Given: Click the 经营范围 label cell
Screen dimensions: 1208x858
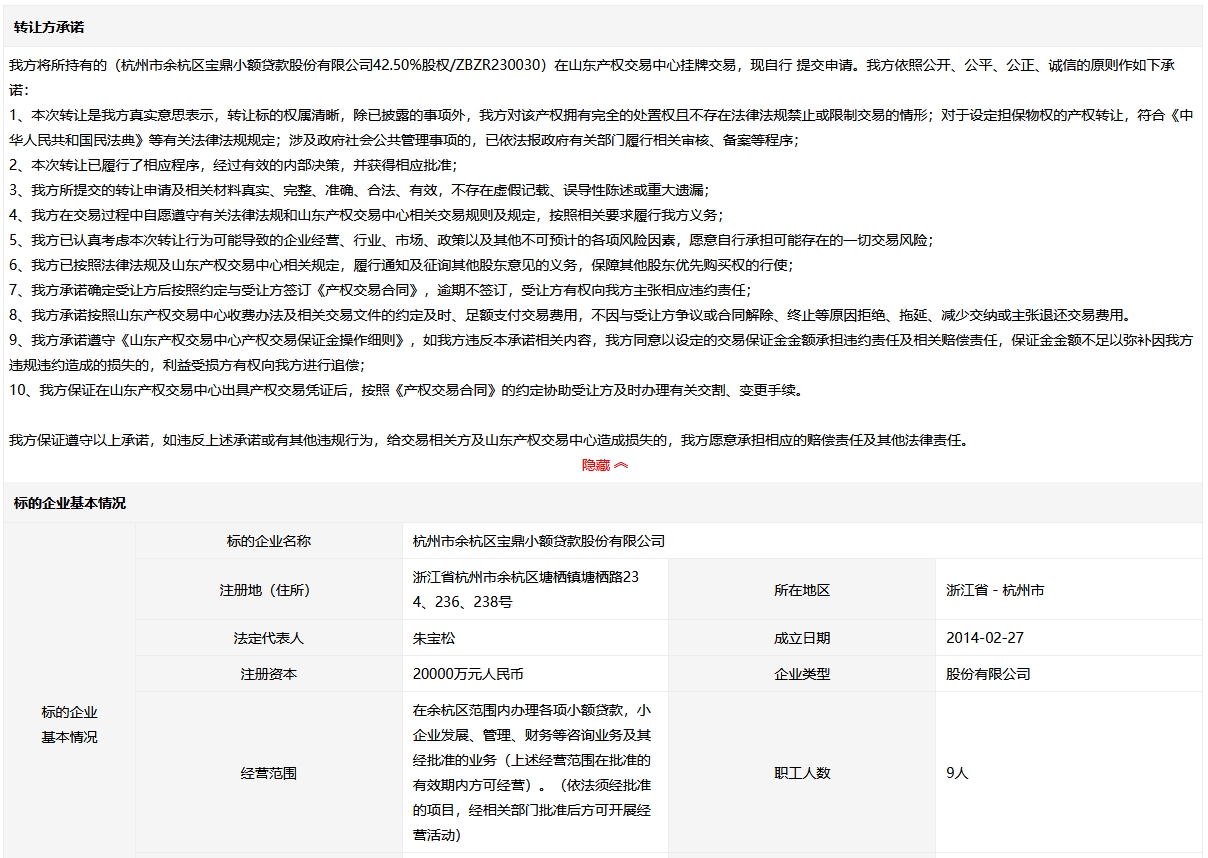Looking at the screenshot, I should pos(269,773).
